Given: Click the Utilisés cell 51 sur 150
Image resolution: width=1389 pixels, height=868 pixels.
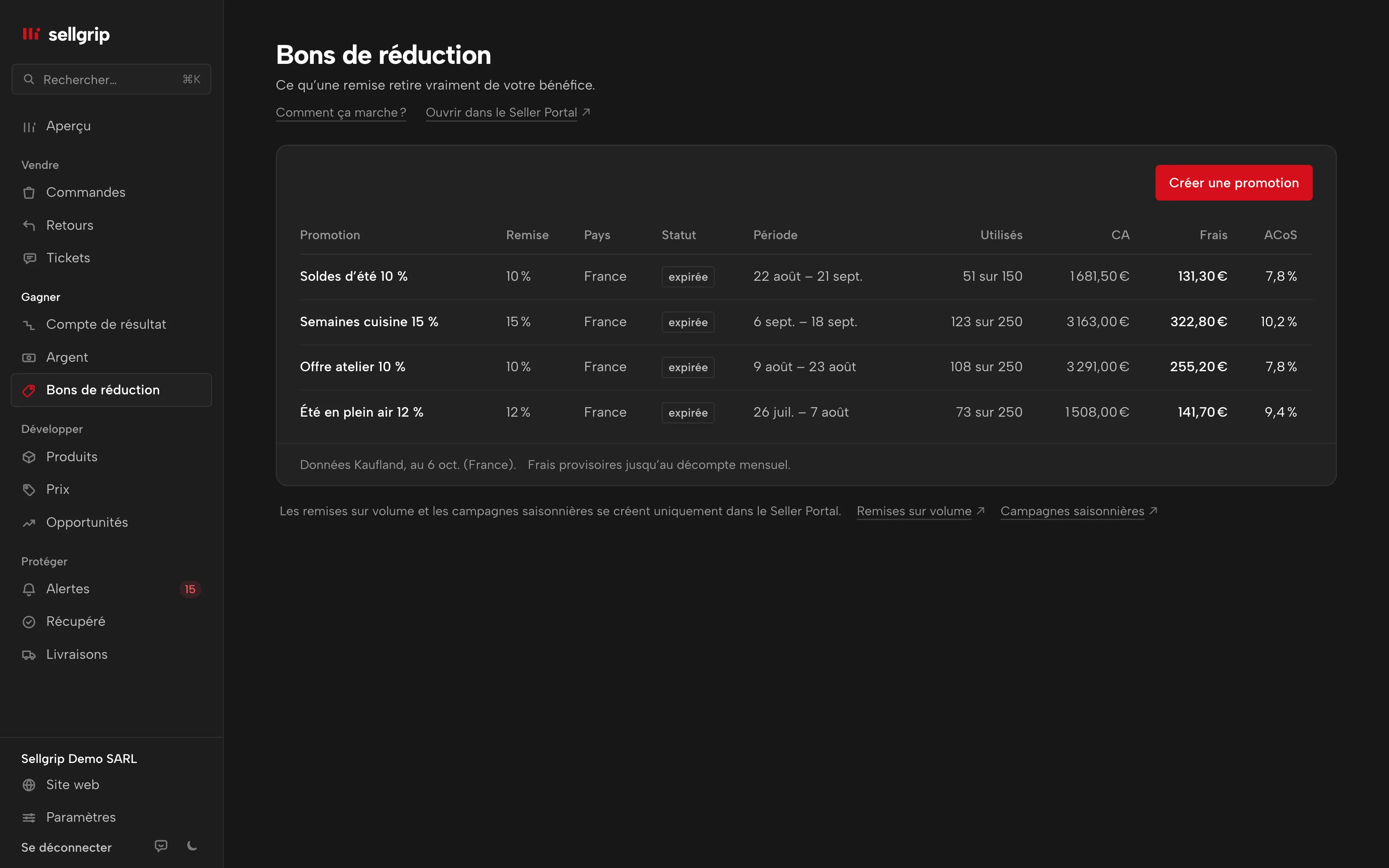Looking at the screenshot, I should [992, 276].
